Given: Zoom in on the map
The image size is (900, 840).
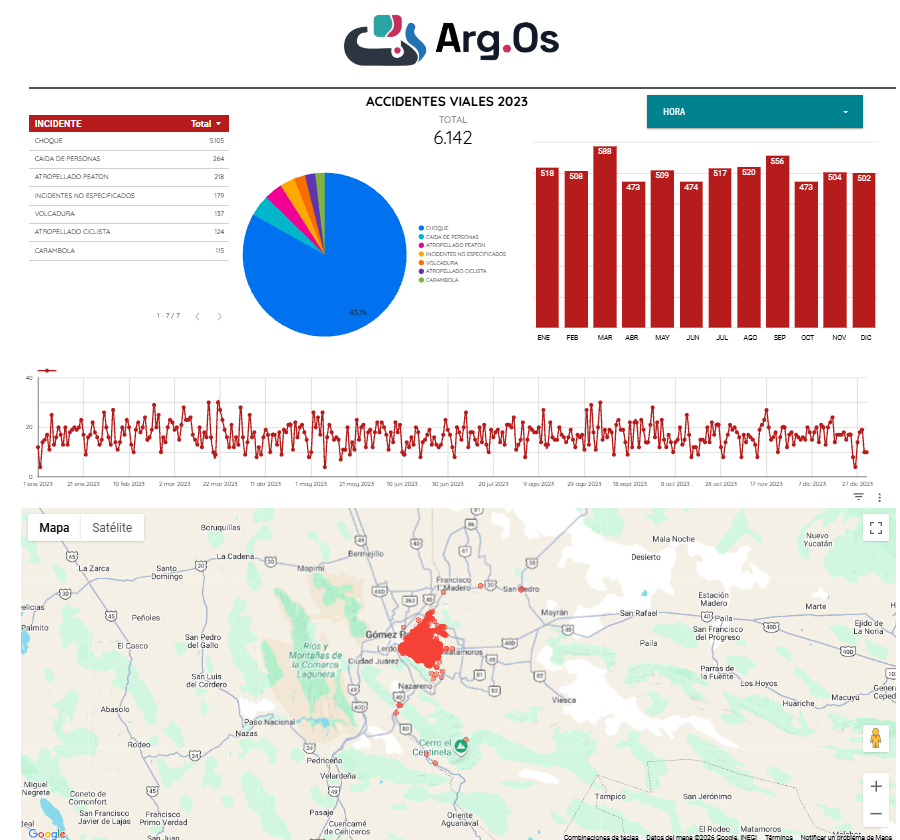Looking at the screenshot, I should (x=875, y=786).
